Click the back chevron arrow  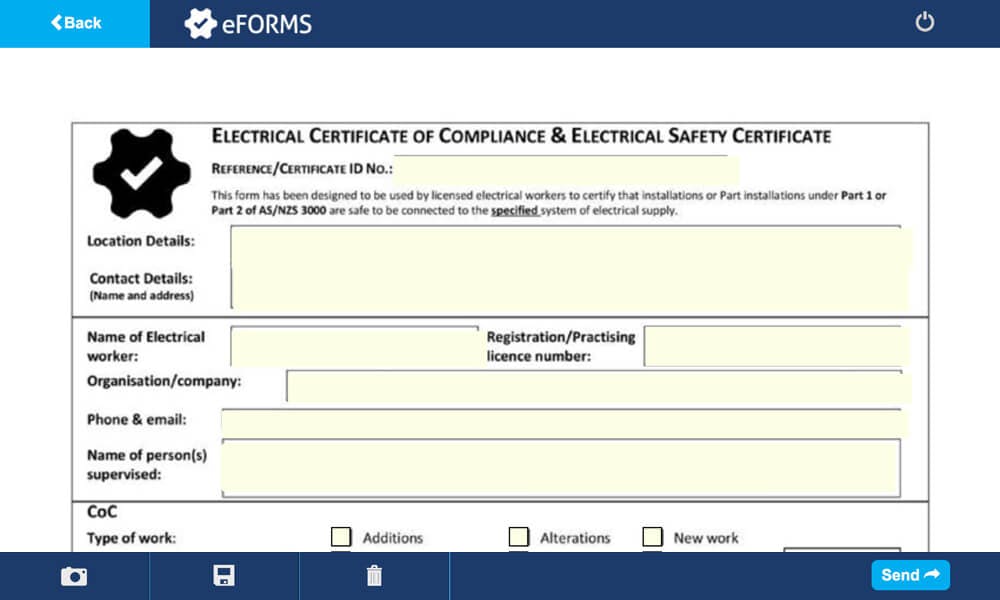click(x=55, y=22)
